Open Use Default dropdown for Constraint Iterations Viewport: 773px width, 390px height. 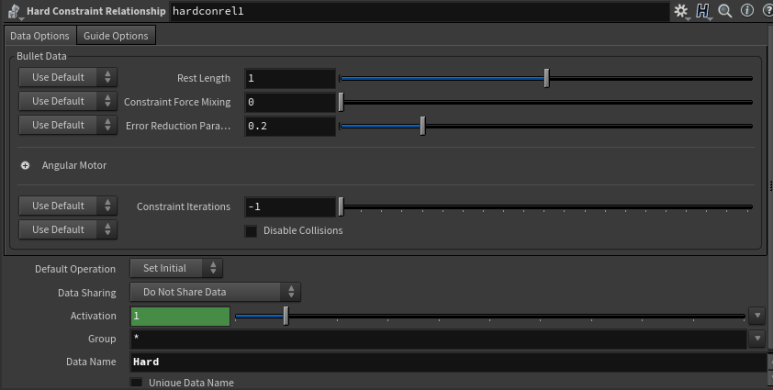tap(68, 206)
